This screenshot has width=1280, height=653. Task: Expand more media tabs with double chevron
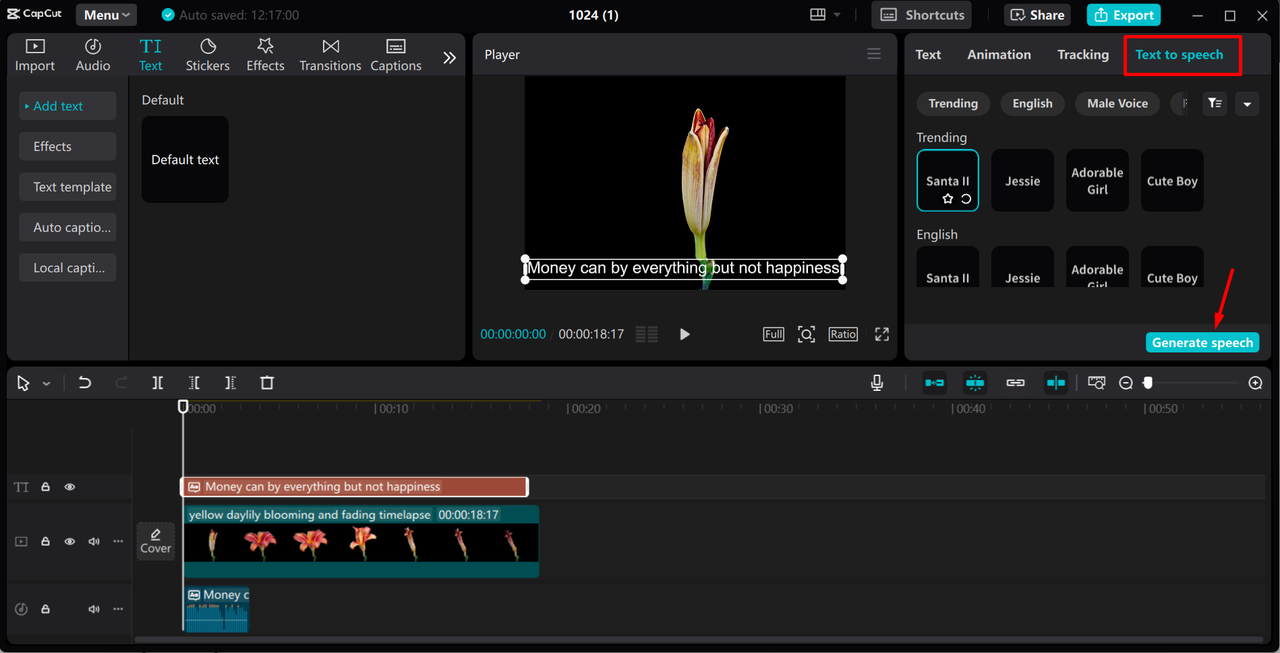(x=449, y=57)
